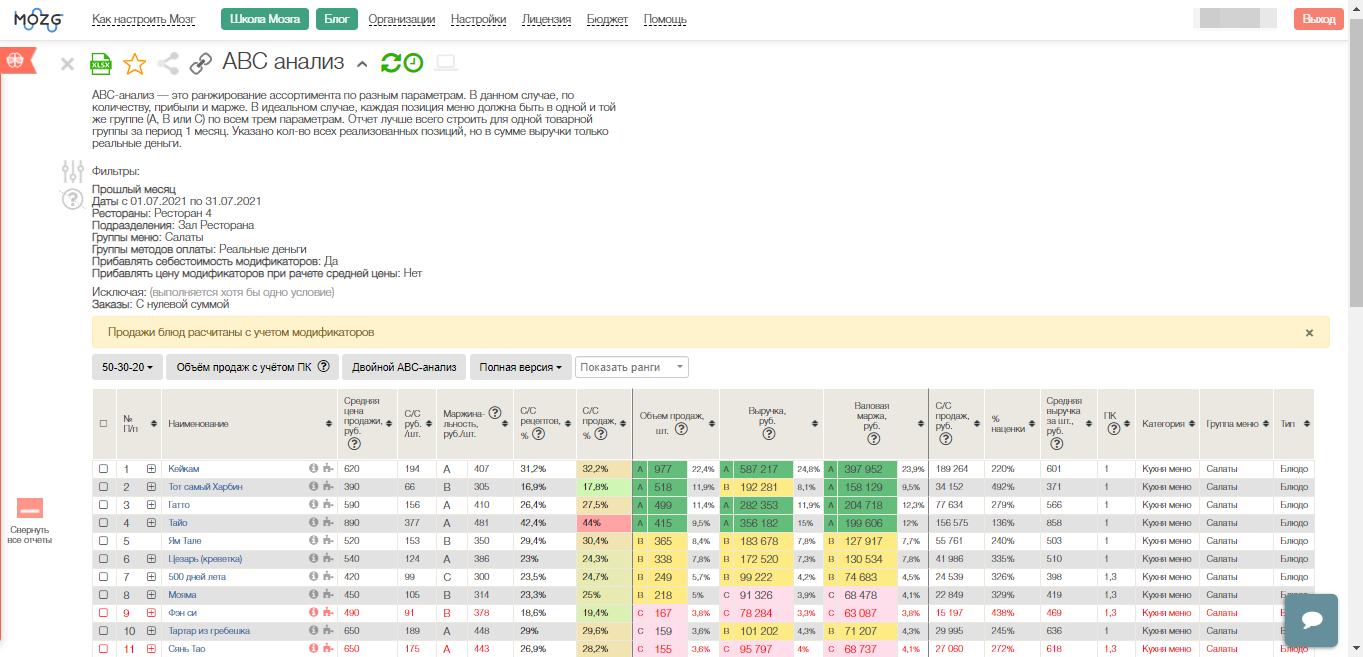The height and width of the screenshot is (657, 1363).
Task: Export the report to XLSX
Action: pyautogui.click(x=101, y=64)
